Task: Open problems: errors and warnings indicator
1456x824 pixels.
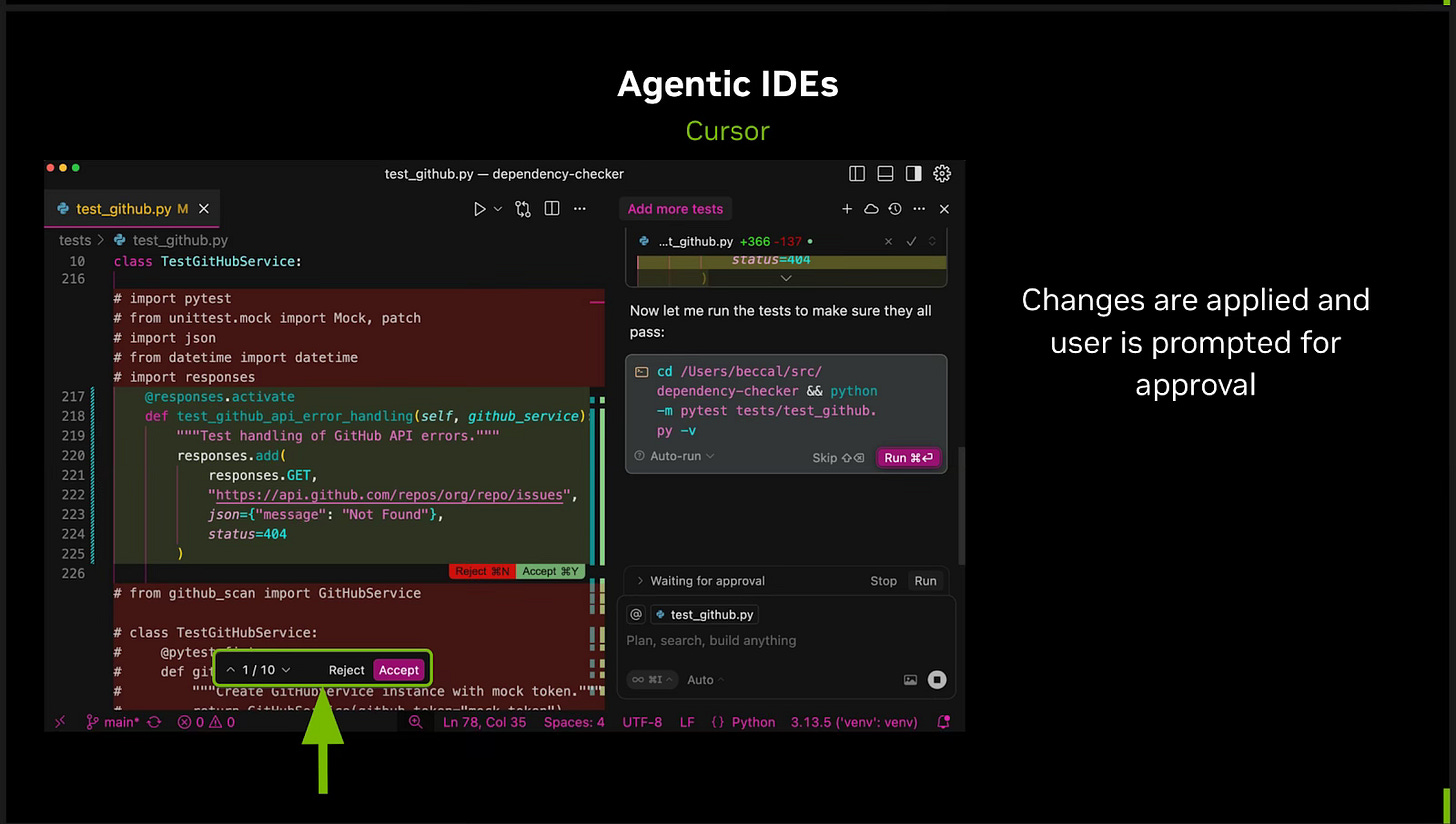Action: coord(206,722)
